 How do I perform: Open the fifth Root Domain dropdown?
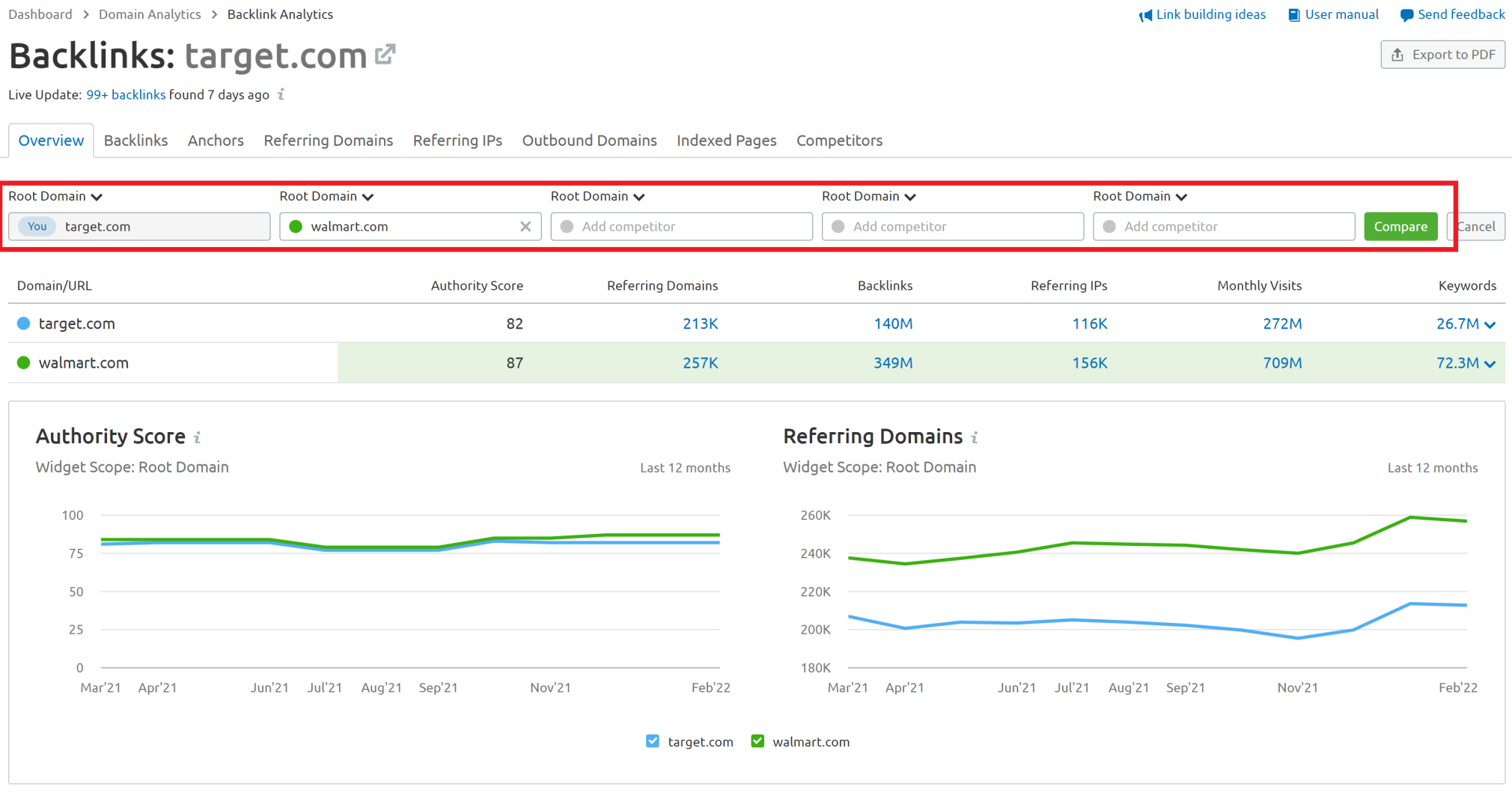[1139, 196]
